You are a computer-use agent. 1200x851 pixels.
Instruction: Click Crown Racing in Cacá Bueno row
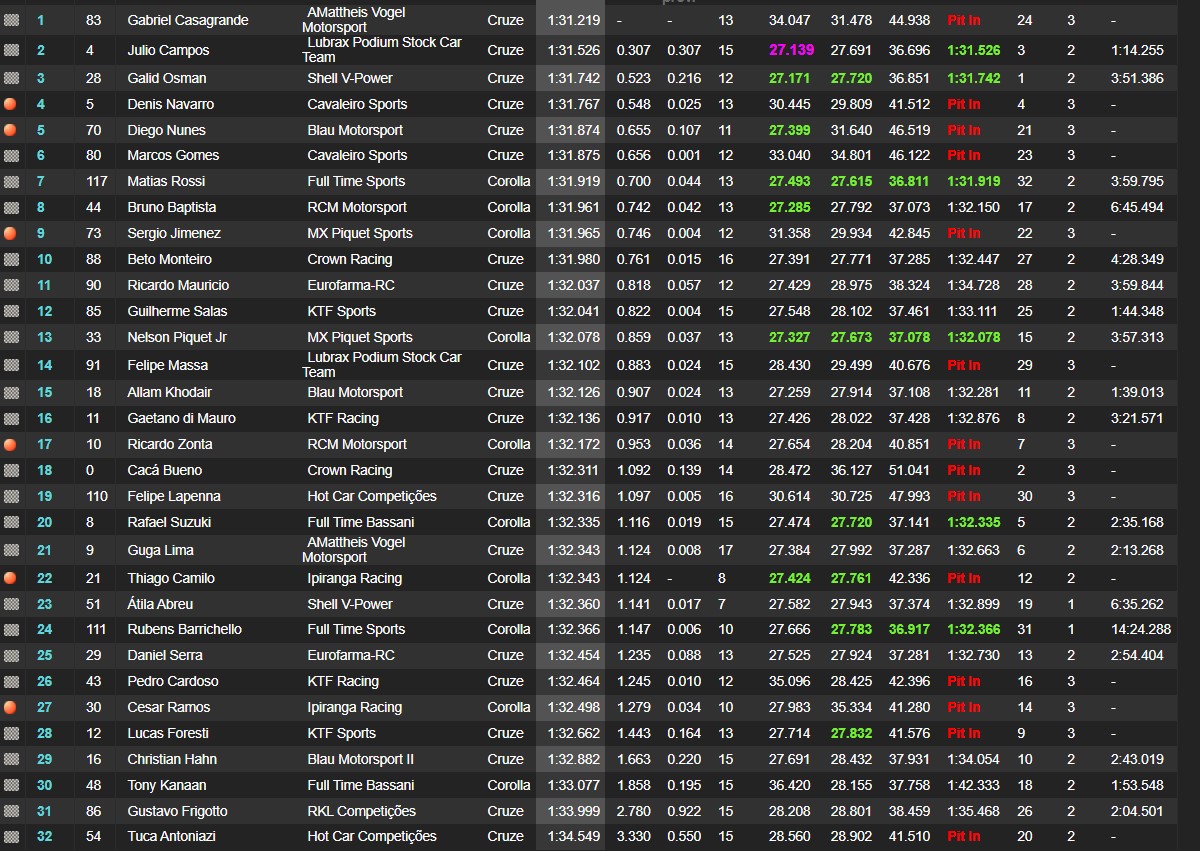point(350,470)
